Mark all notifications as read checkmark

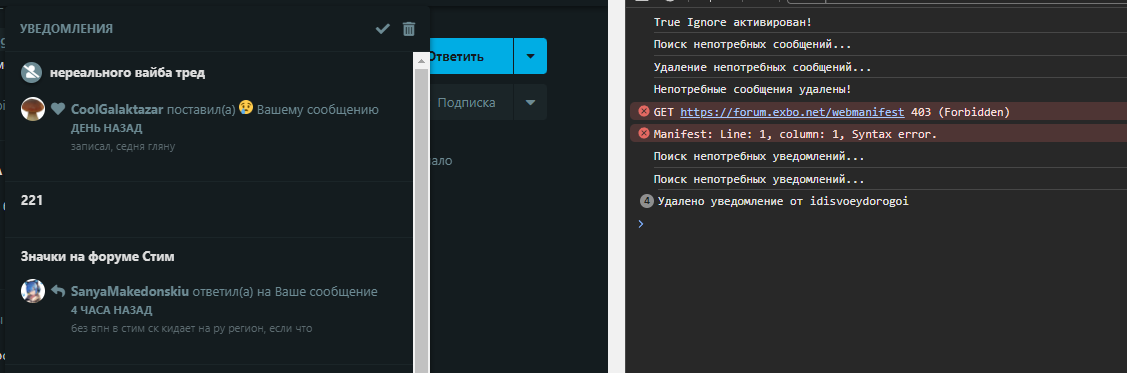pos(382,29)
